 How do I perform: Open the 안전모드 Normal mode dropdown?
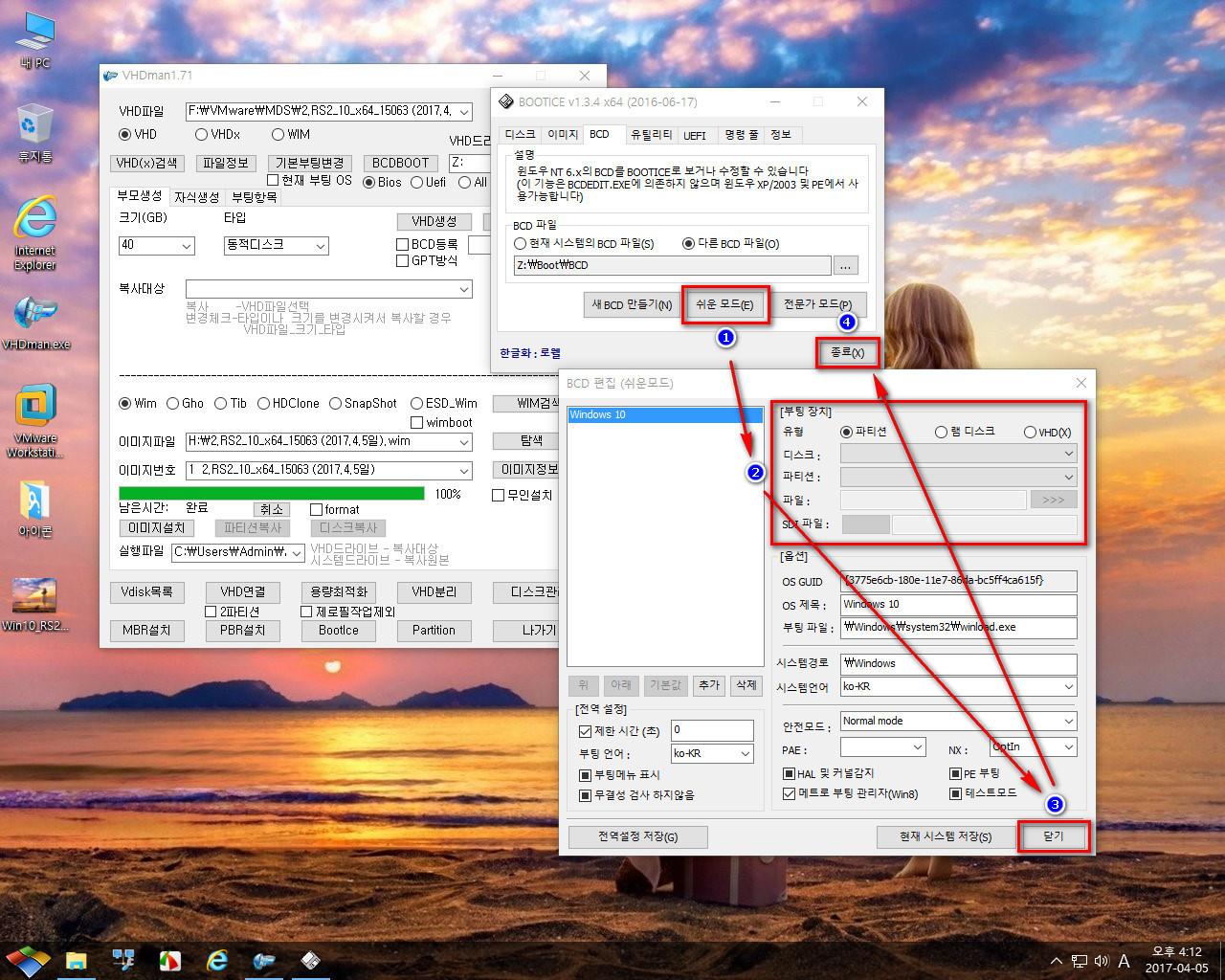[x=1069, y=722]
